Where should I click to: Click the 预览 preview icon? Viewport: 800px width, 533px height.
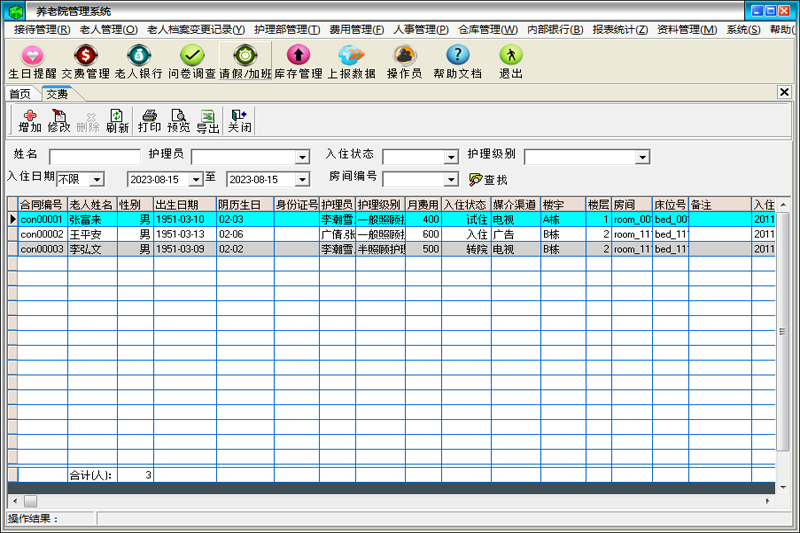pos(179,121)
